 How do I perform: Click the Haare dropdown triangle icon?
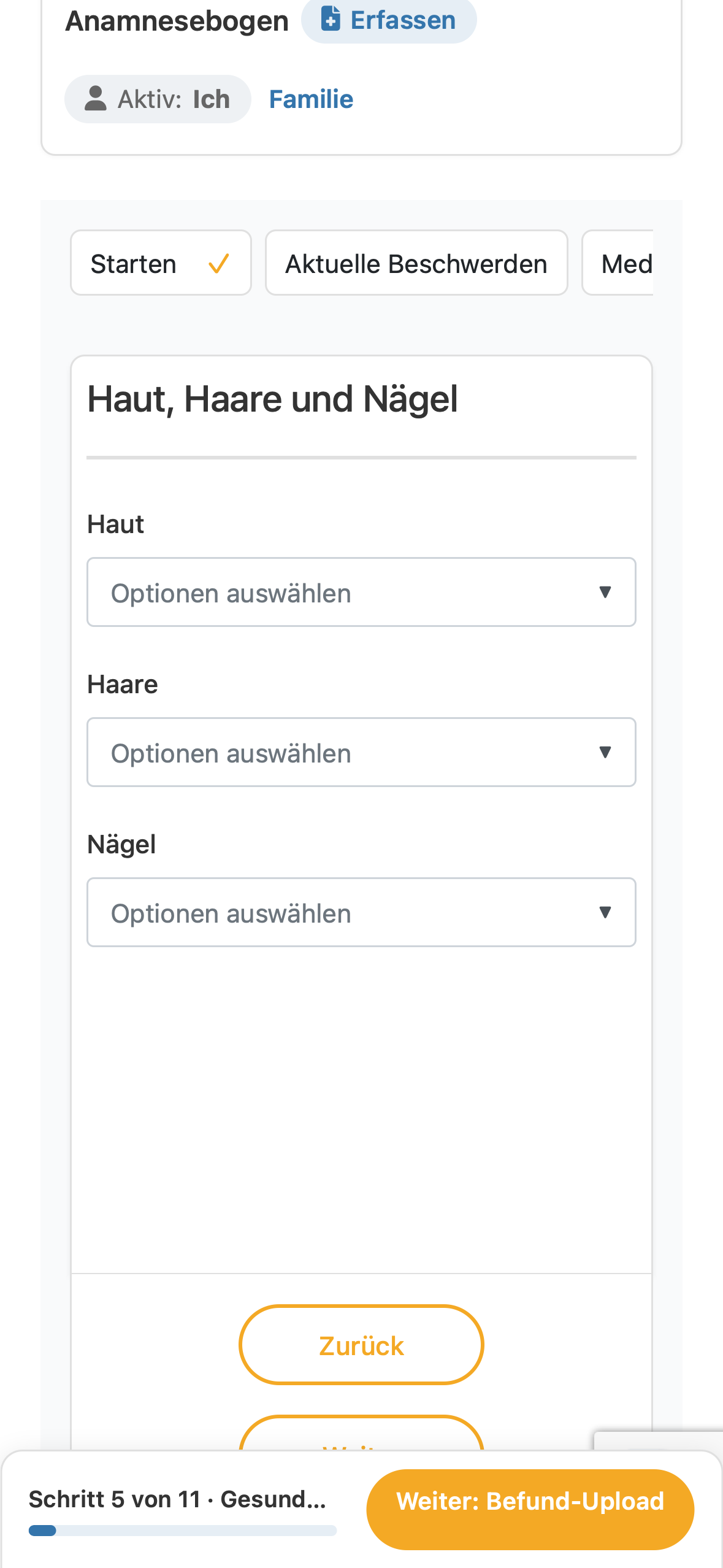click(605, 752)
